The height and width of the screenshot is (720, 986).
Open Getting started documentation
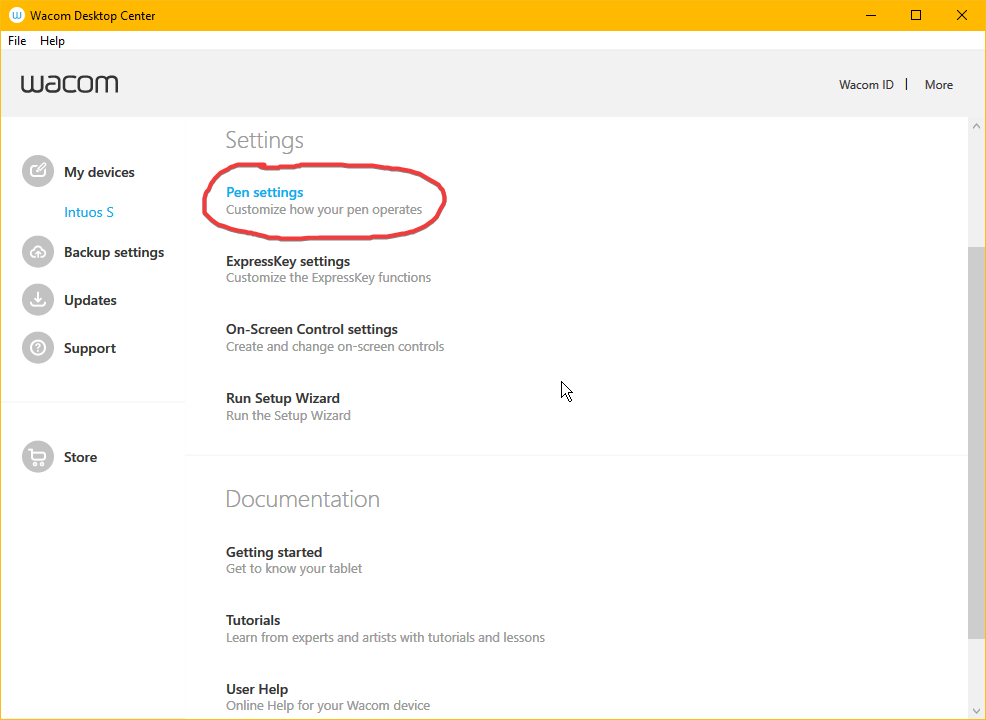click(274, 552)
